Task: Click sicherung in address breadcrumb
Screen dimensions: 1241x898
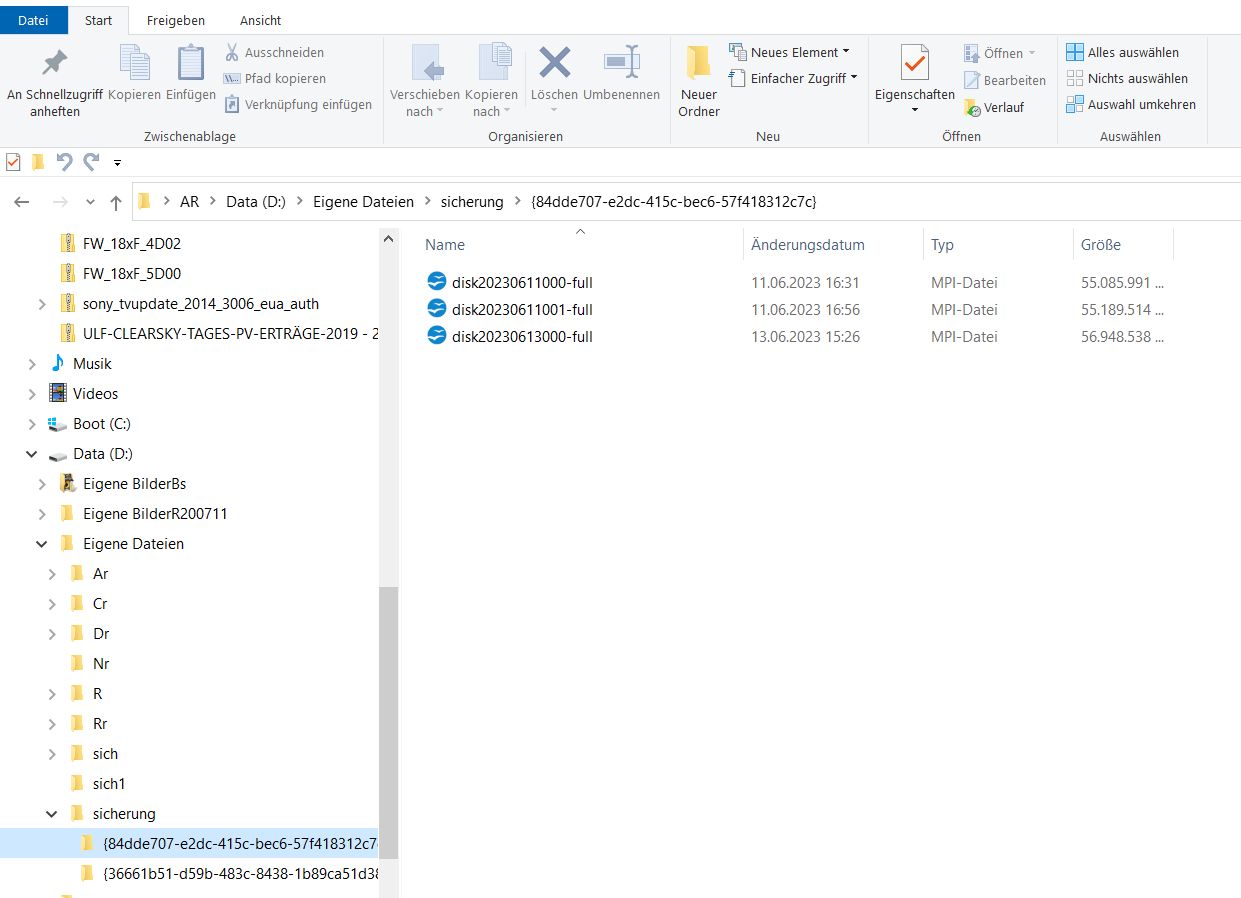Action: point(472,202)
